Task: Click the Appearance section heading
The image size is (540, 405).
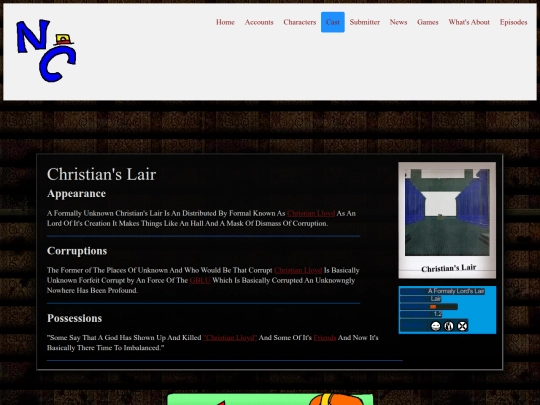Action: [x=76, y=194]
